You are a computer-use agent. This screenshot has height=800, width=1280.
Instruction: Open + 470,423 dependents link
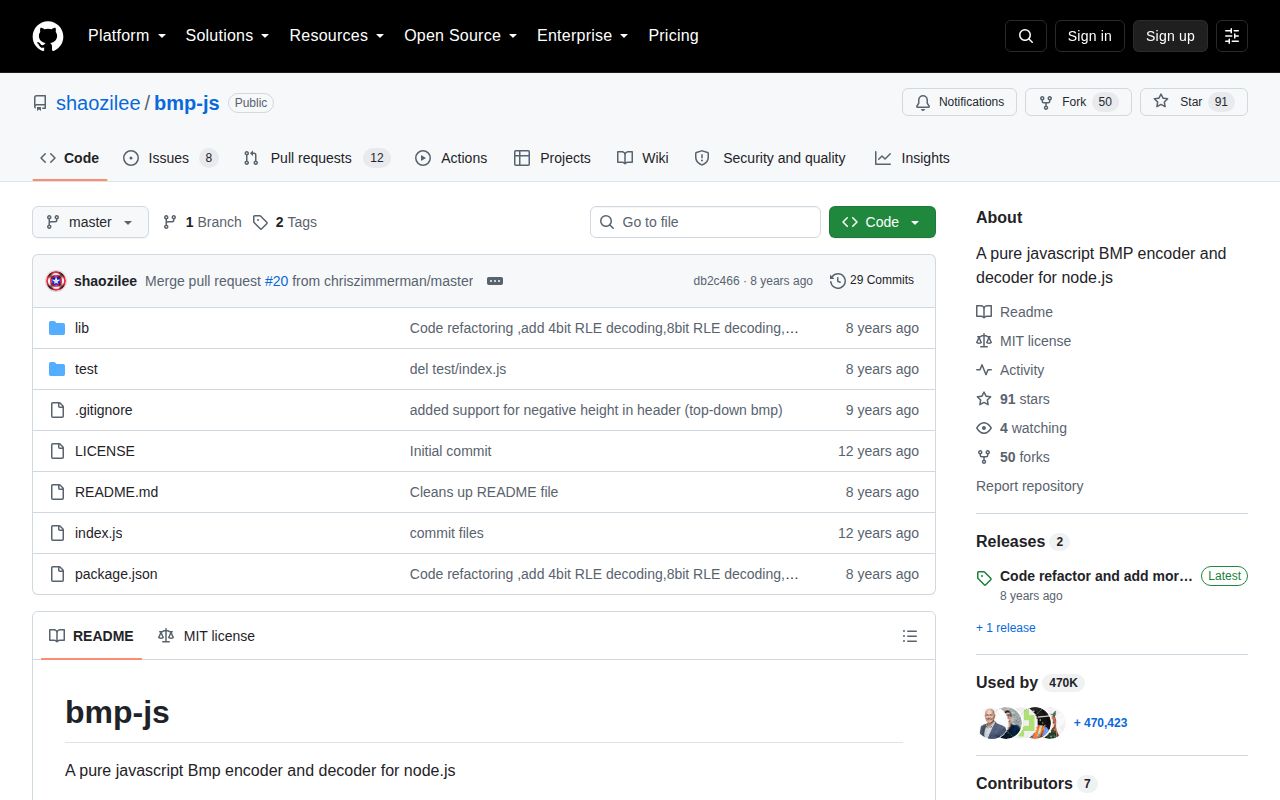[x=1100, y=722]
